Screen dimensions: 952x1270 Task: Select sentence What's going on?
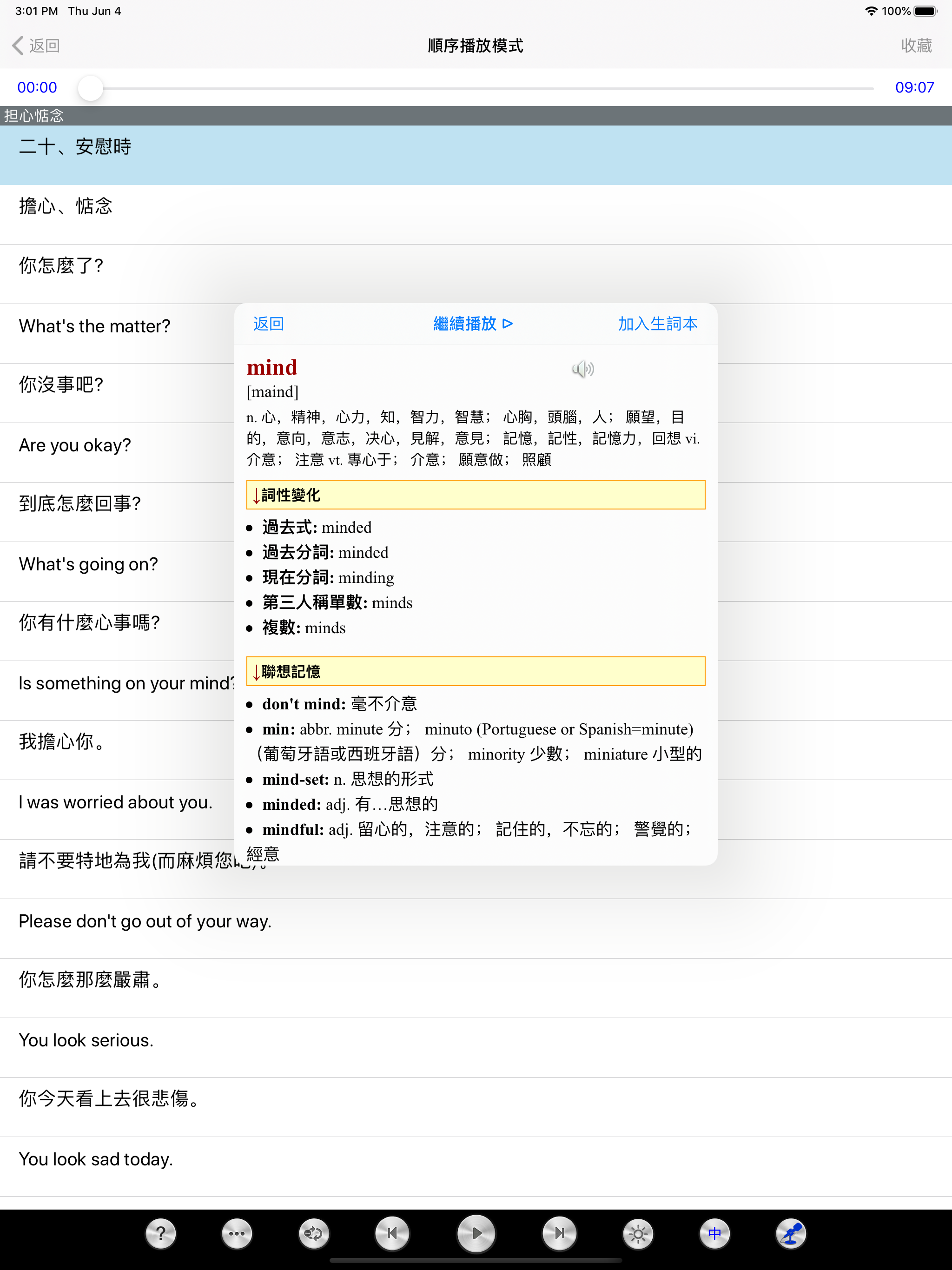(x=117, y=572)
